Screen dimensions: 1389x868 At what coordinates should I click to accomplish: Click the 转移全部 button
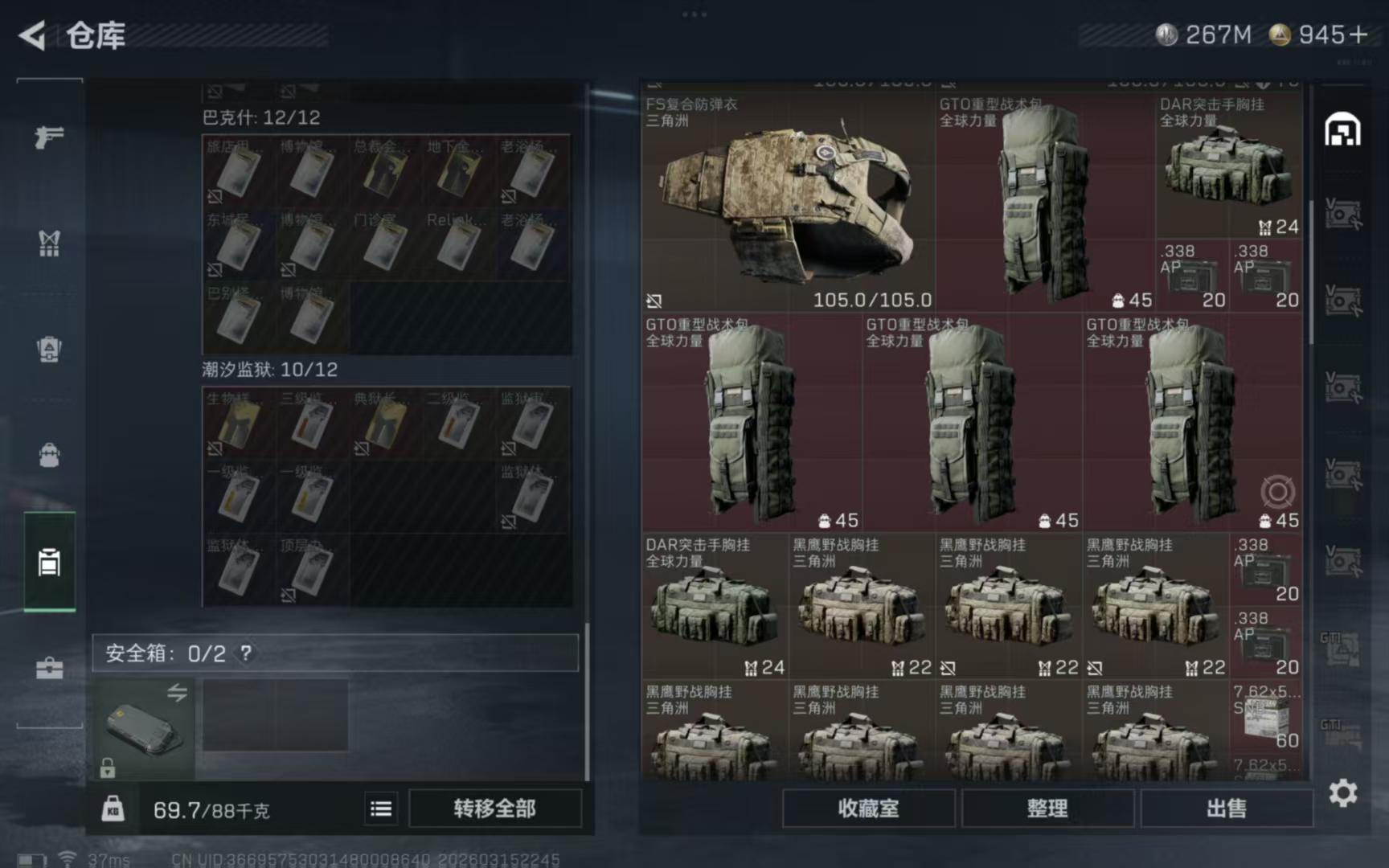[x=494, y=809]
